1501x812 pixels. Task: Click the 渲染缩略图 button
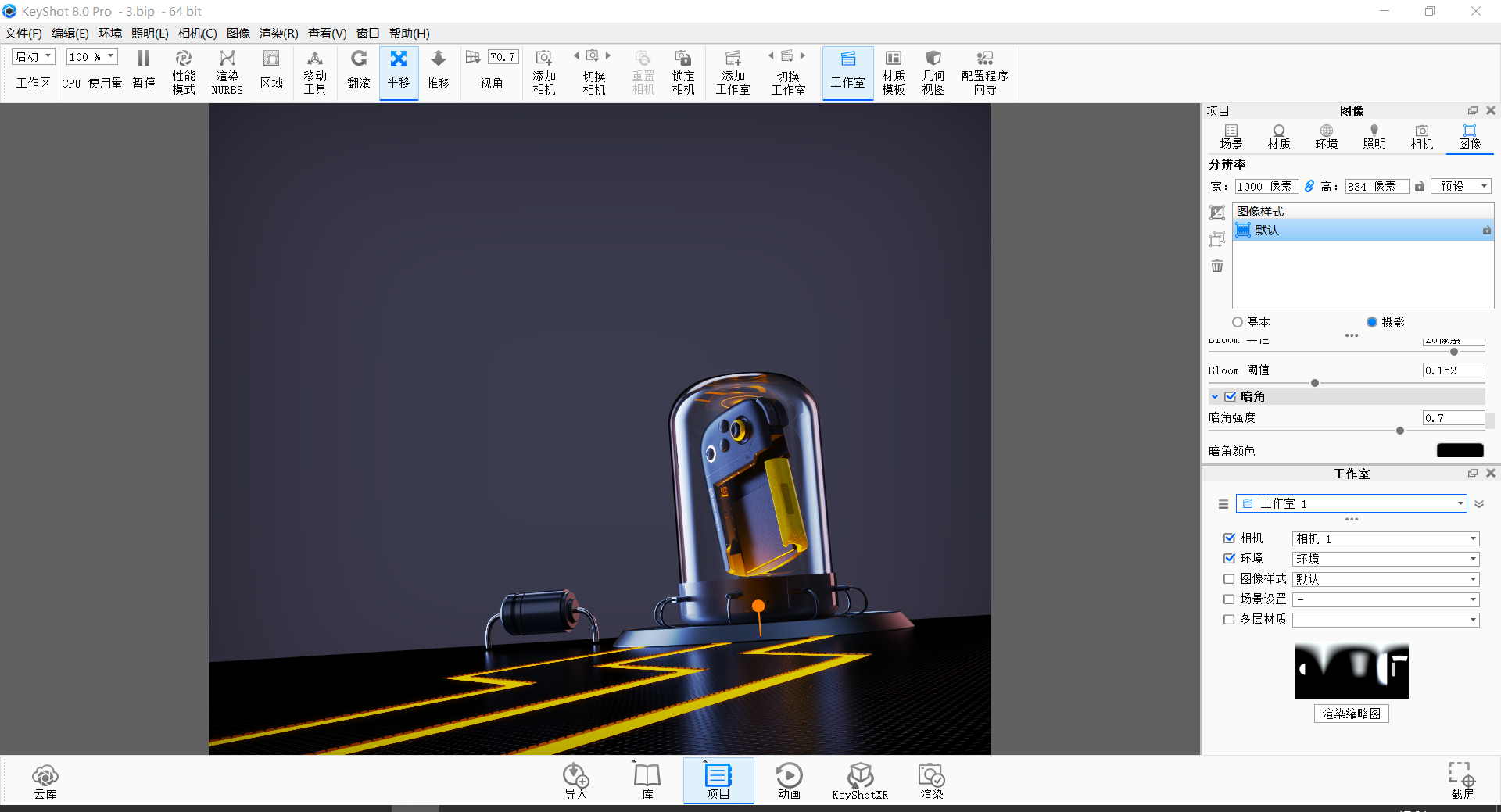(1350, 713)
